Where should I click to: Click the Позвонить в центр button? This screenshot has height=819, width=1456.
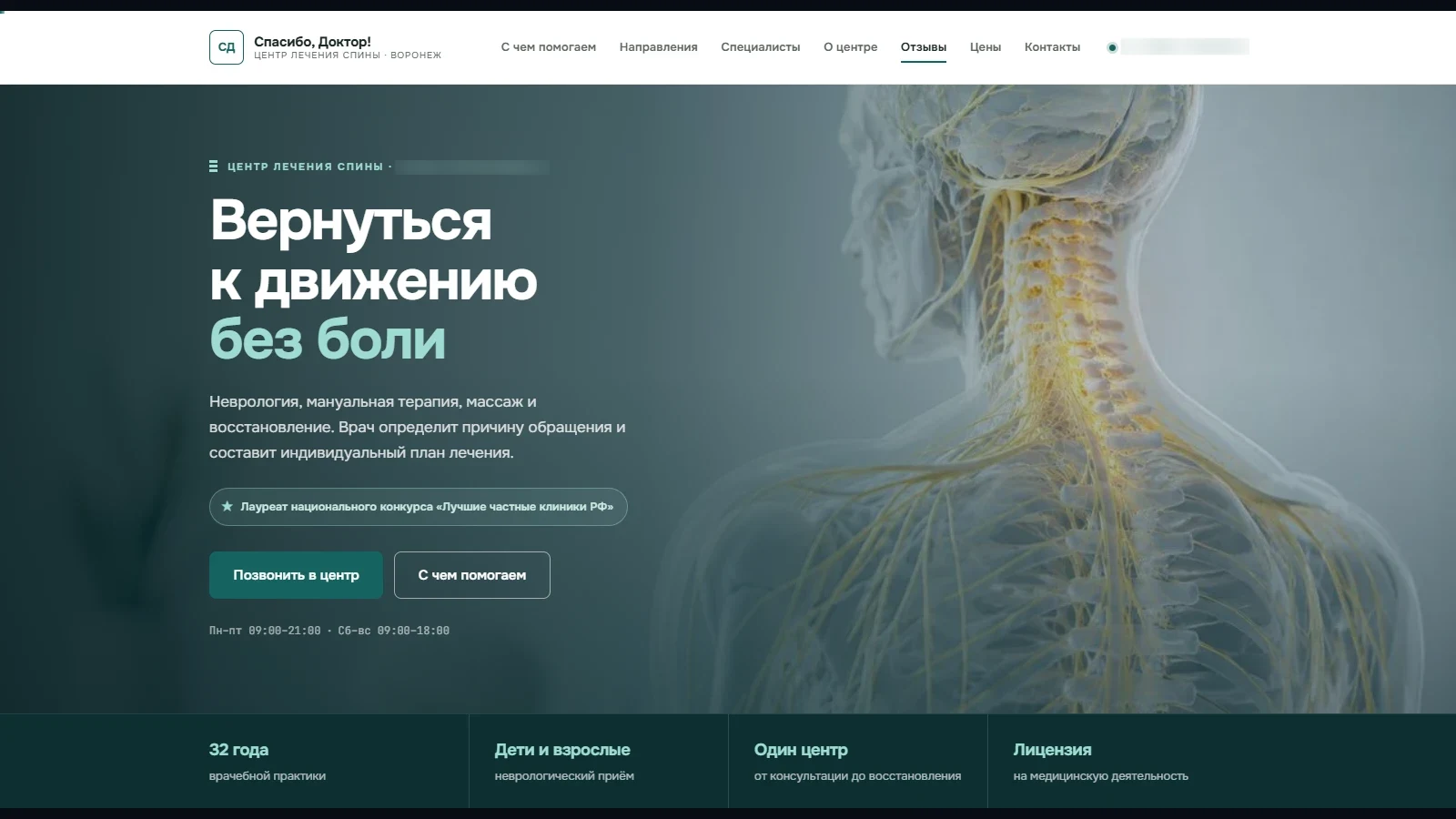[296, 575]
